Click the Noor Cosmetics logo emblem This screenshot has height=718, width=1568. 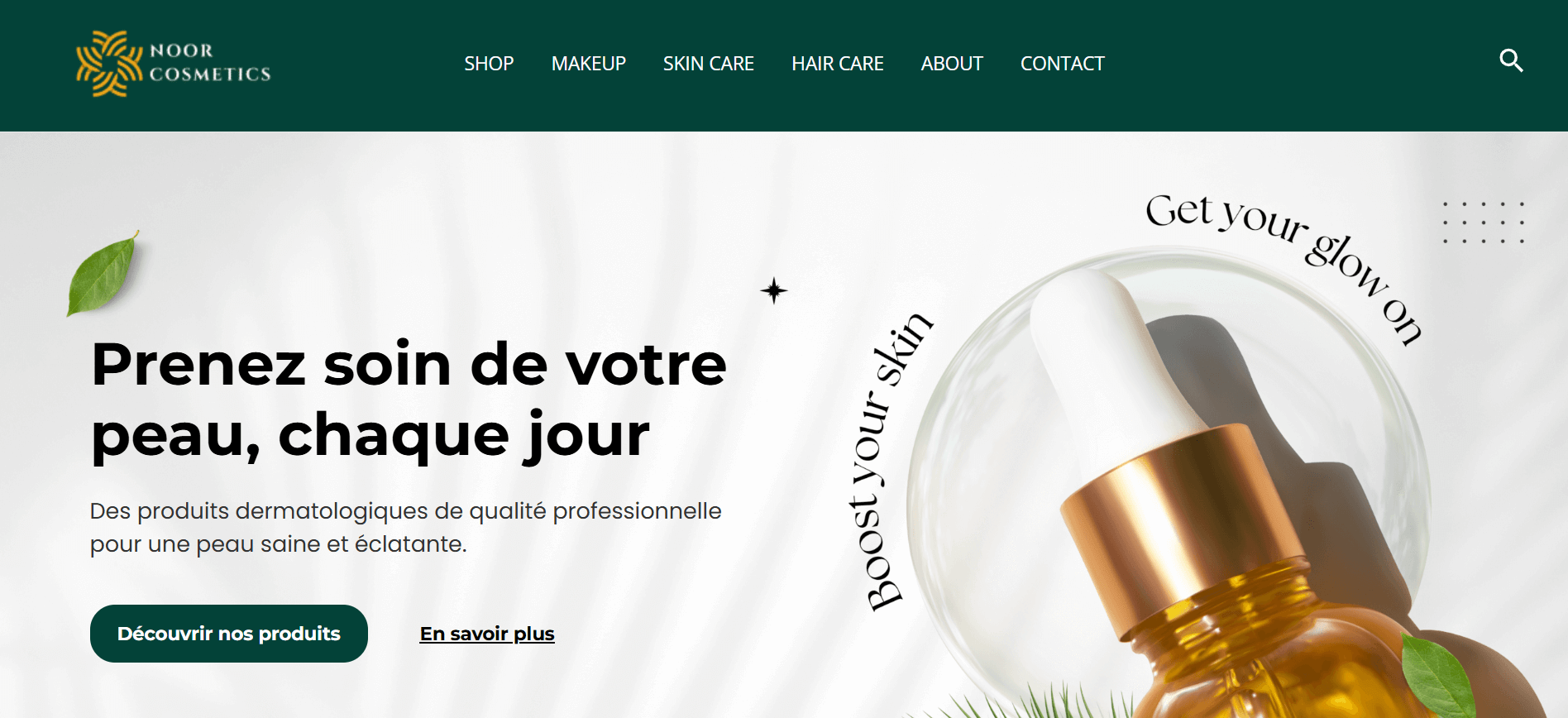coord(109,64)
